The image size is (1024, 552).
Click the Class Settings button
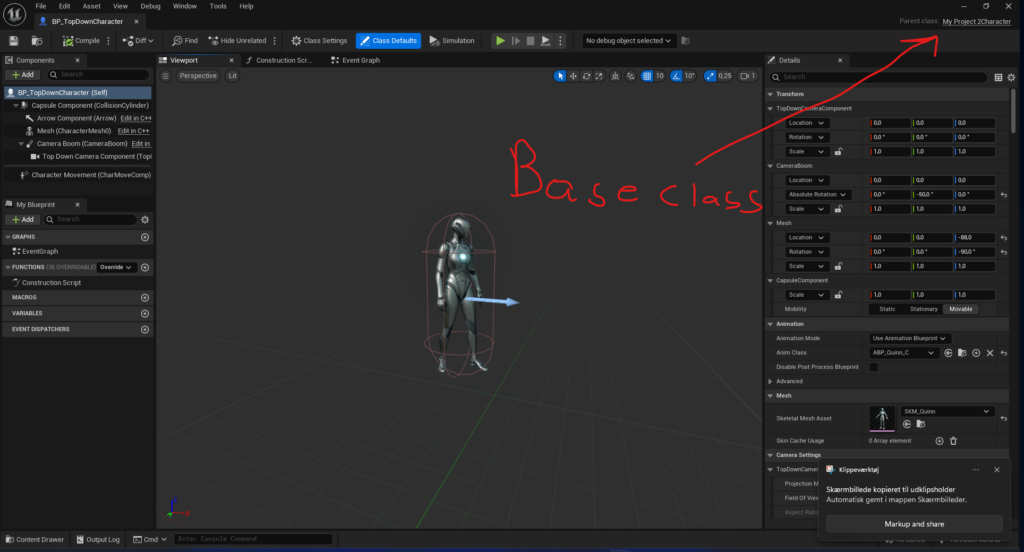point(319,41)
